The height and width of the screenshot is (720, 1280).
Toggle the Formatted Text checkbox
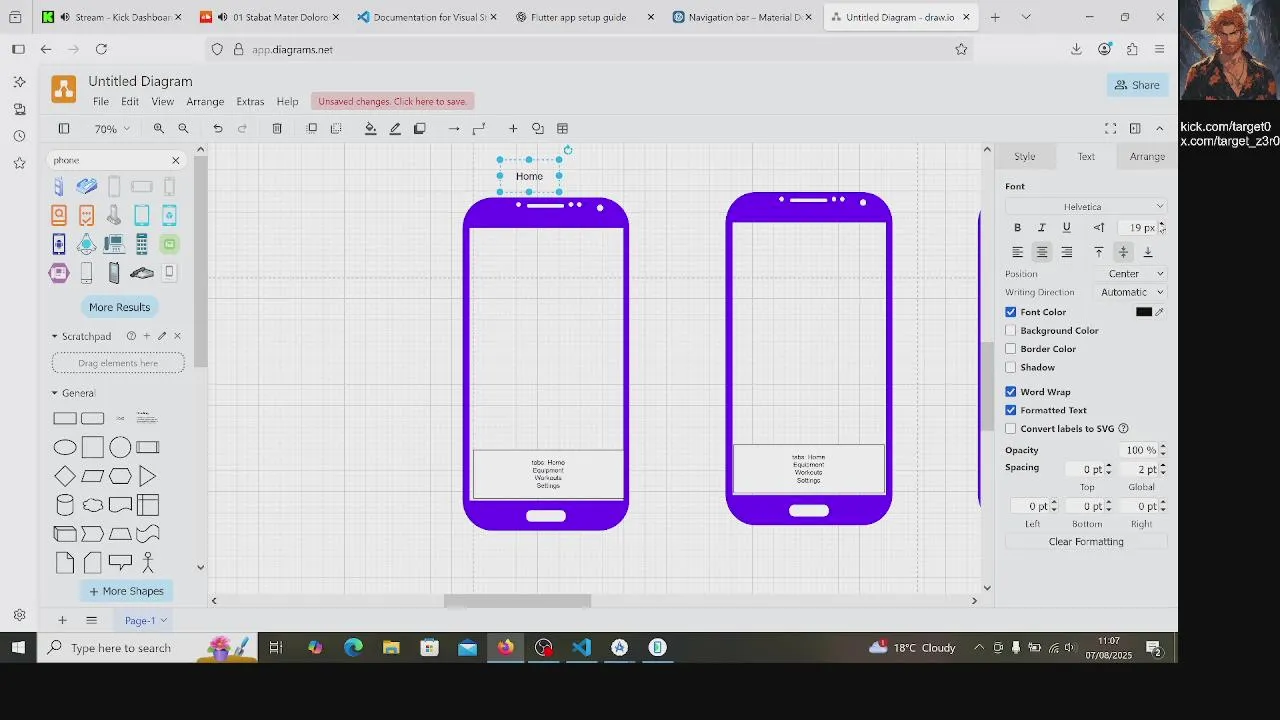1011,410
